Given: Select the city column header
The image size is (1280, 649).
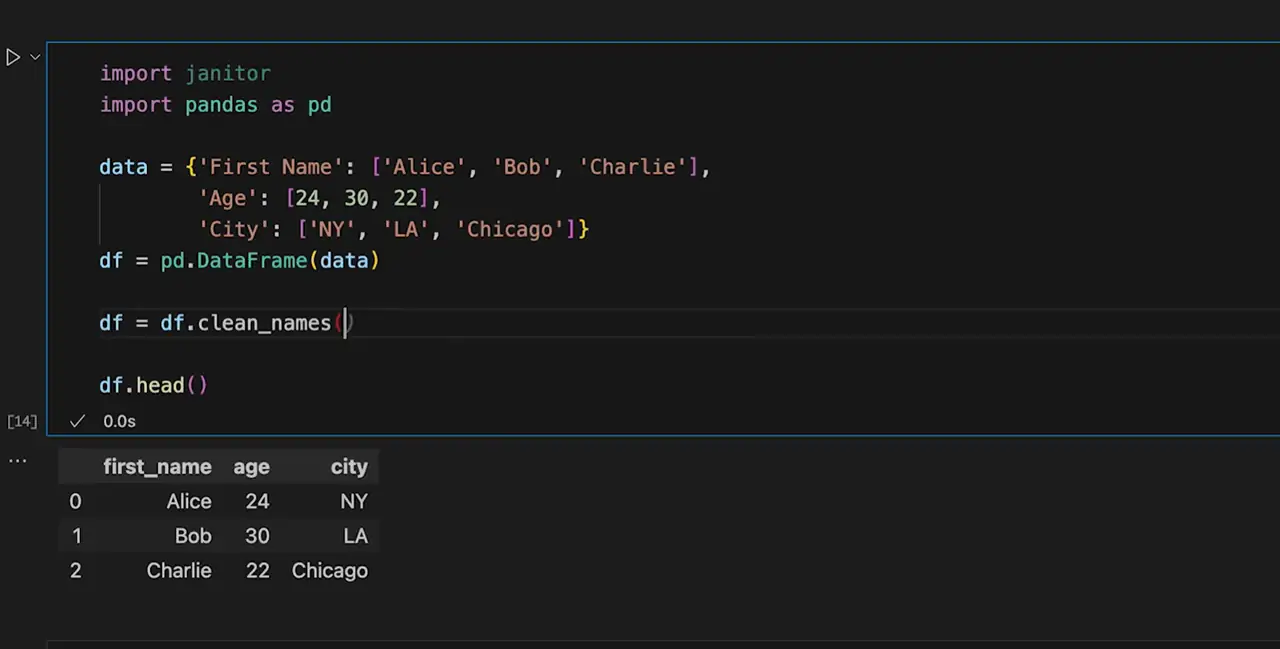Looking at the screenshot, I should click(349, 467).
